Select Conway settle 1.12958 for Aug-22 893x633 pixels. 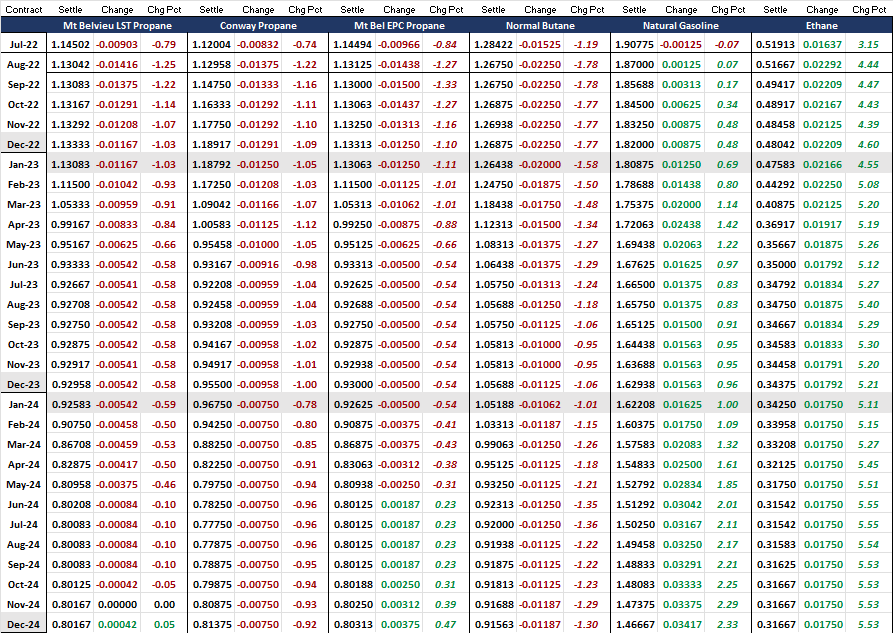(x=211, y=64)
